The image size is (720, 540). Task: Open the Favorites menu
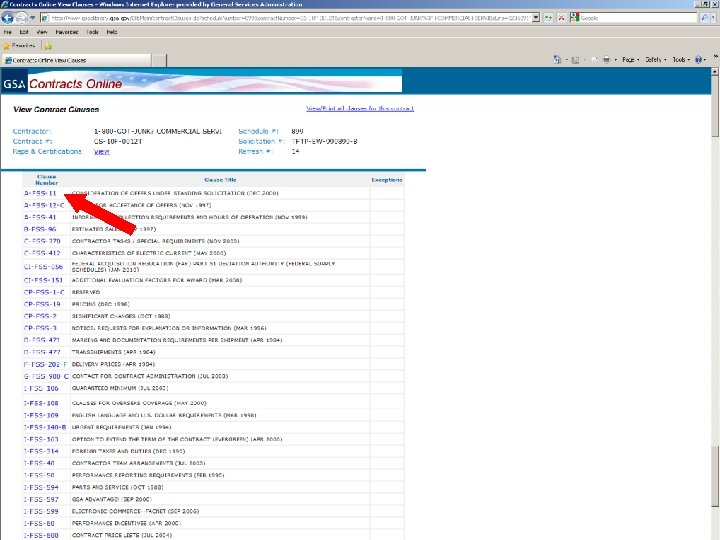(67, 32)
